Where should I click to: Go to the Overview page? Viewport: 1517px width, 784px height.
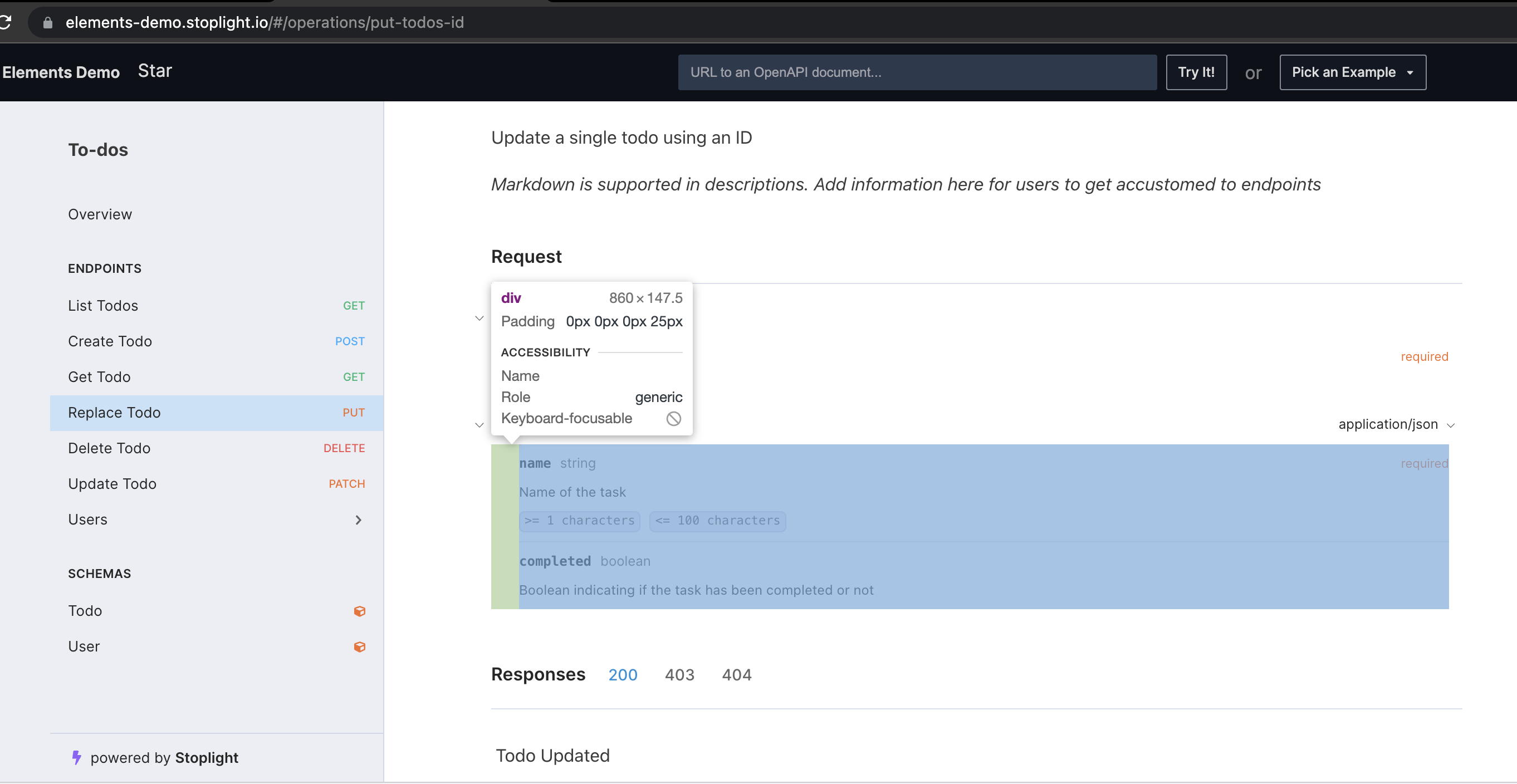click(x=100, y=214)
